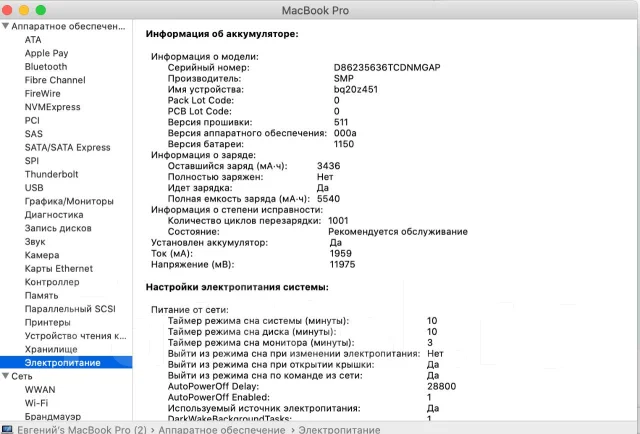Screen dimensions: 640x434
Task: Collapse the Аппаратное обеспечение section triangle
Action: click(5, 26)
